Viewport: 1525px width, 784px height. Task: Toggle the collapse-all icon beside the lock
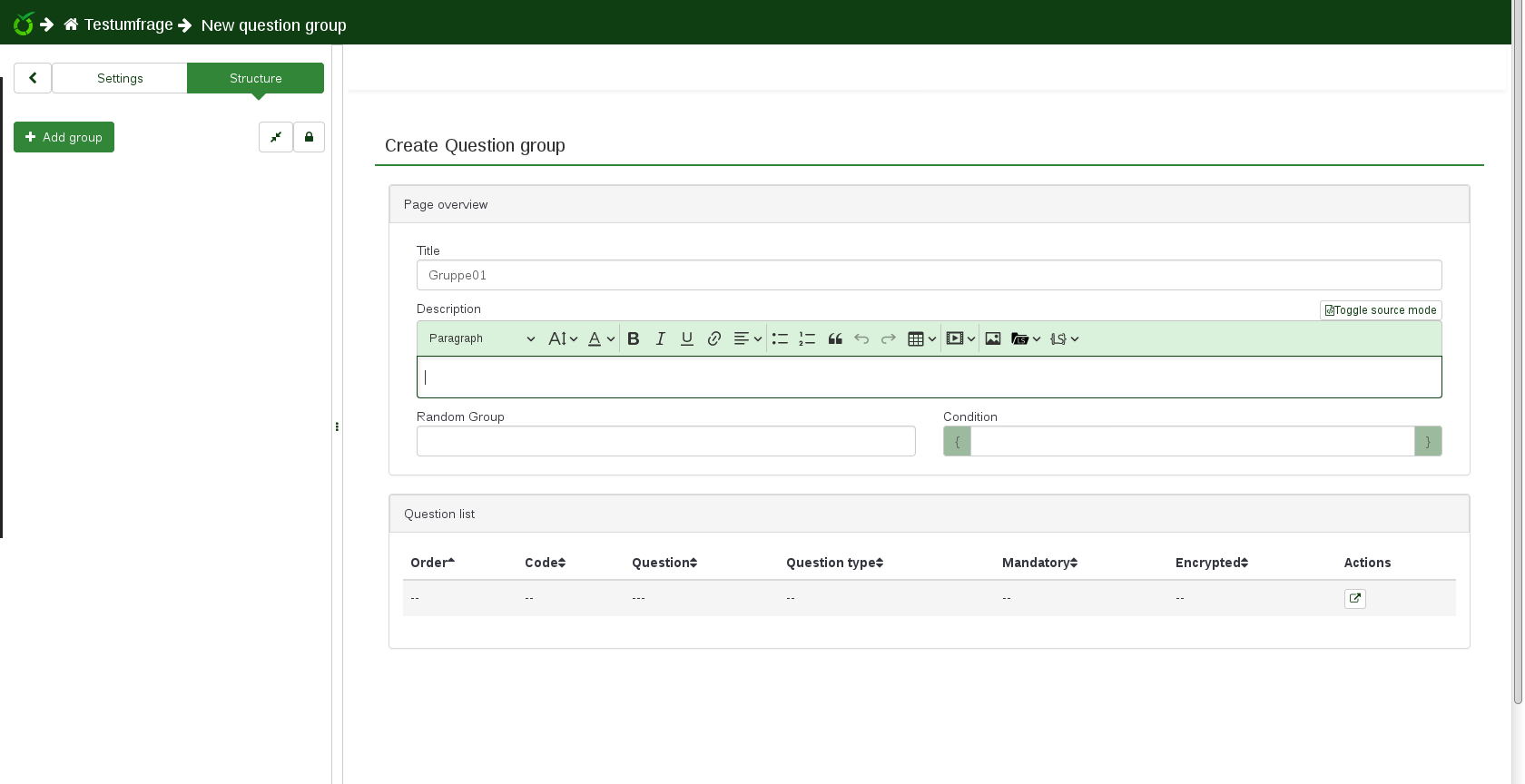coord(276,137)
